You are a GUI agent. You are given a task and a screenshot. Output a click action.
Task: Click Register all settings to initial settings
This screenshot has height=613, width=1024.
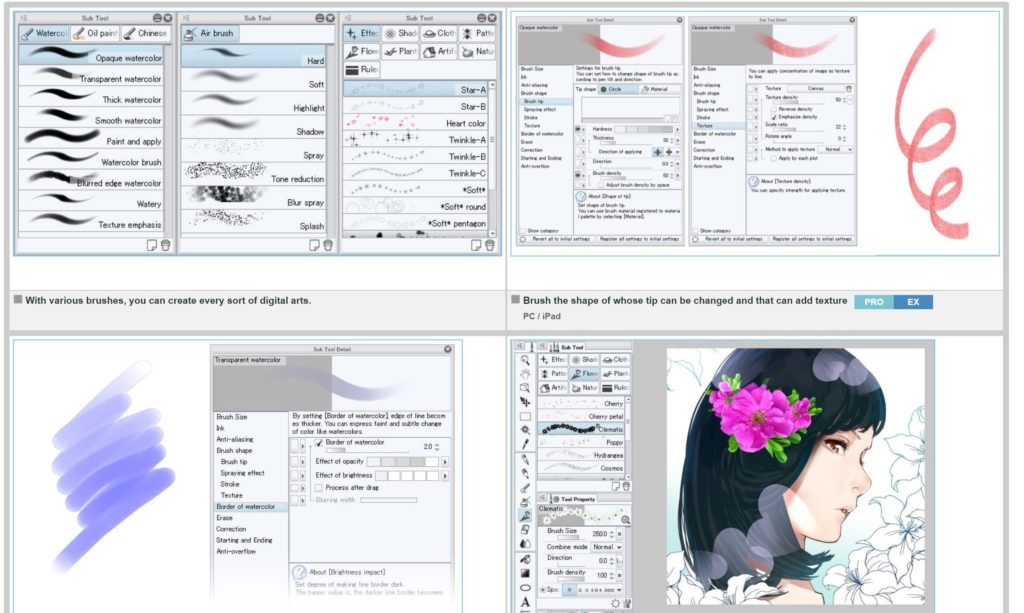click(x=811, y=238)
